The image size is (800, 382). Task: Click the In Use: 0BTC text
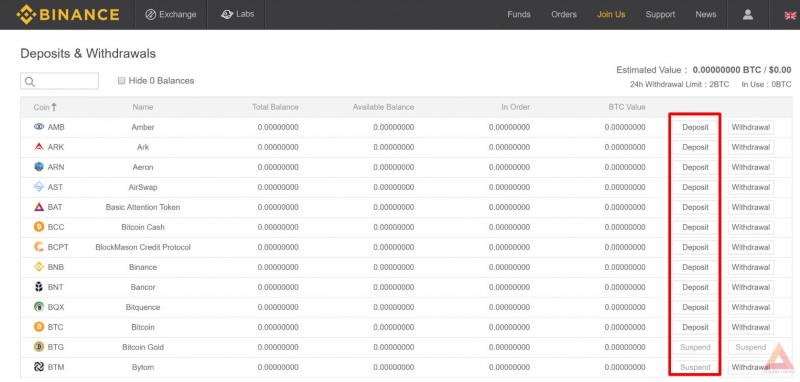coord(766,85)
